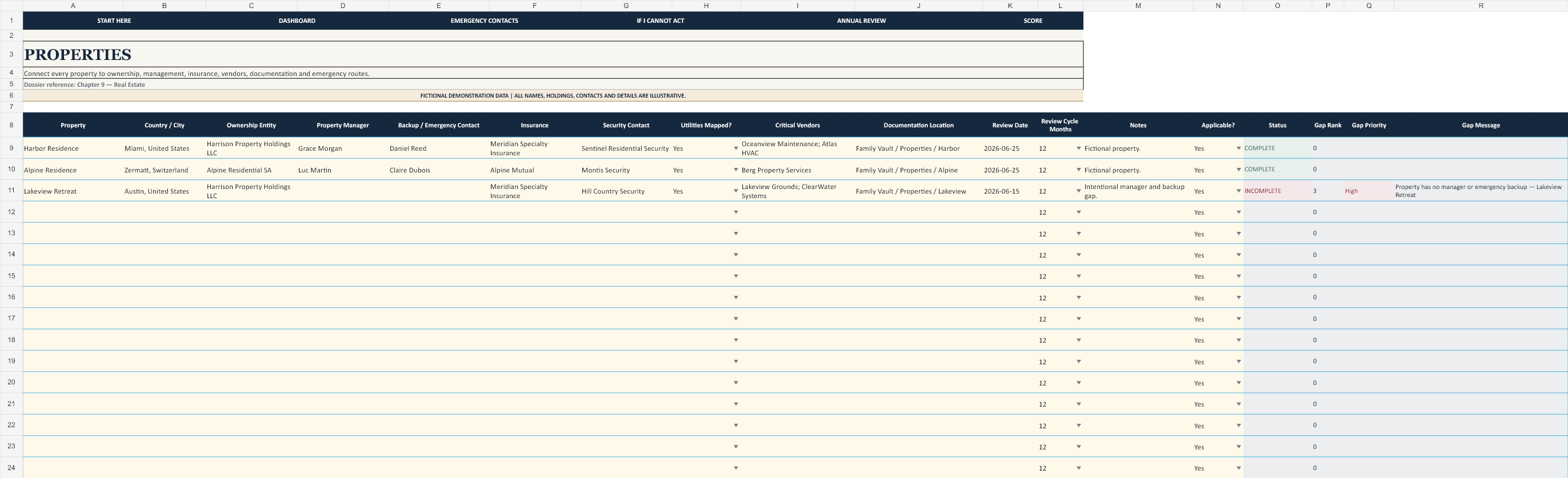The width and height of the screenshot is (1568, 478).
Task: Jump to the IF I CANNOT ACT link
Action: [x=661, y=21]
